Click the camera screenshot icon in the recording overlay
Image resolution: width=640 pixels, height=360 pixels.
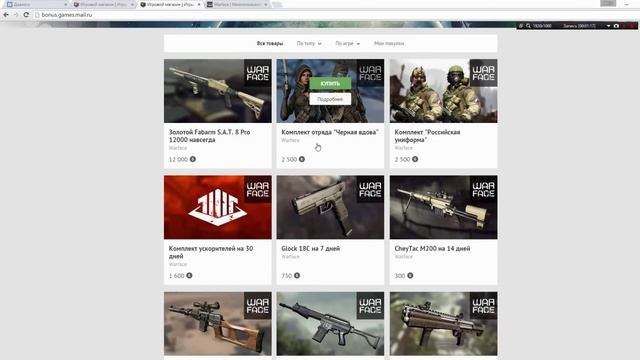[616, 26]
